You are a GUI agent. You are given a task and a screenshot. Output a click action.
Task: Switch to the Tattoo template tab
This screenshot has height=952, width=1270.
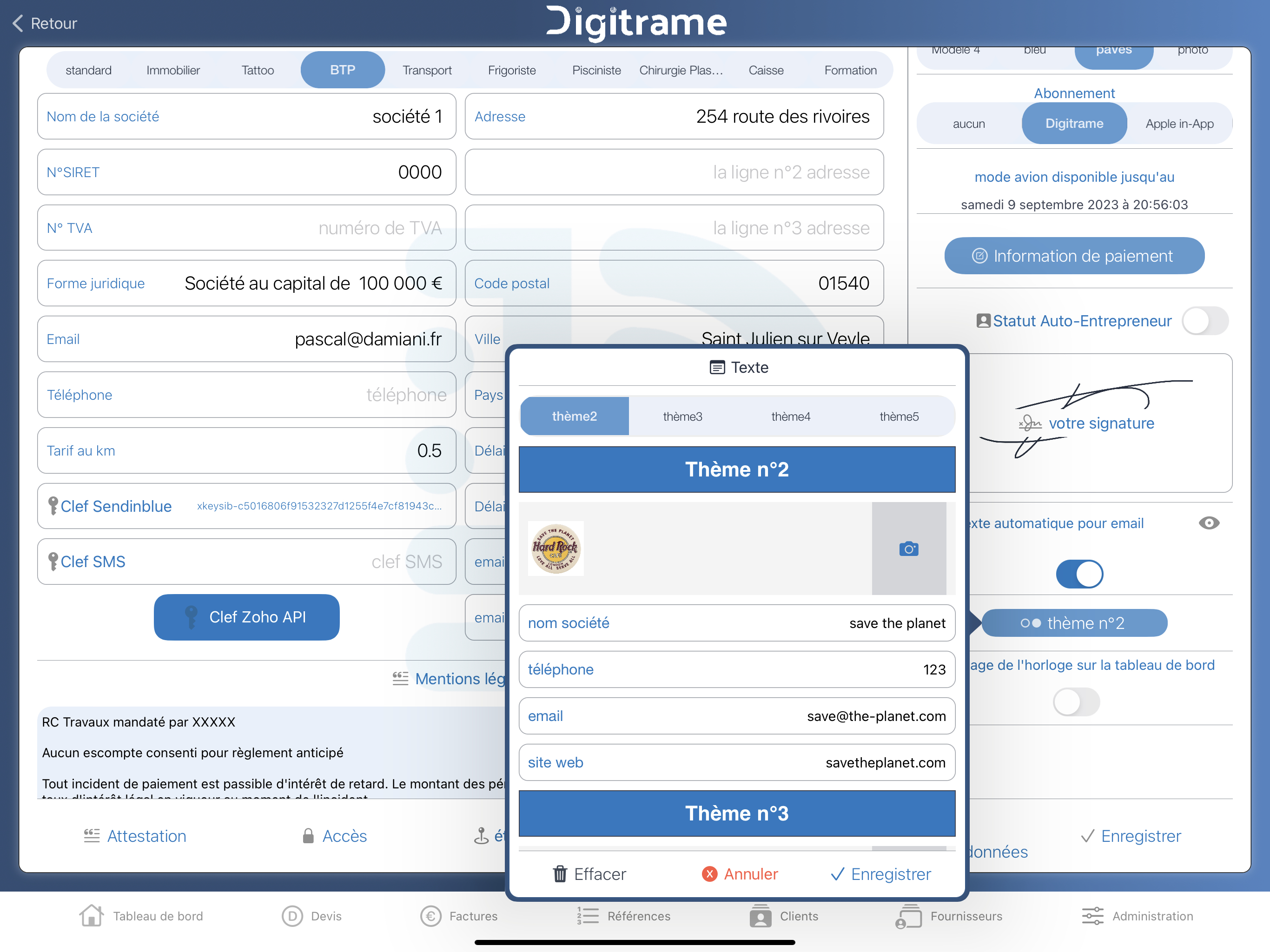(x=258, y=70)
